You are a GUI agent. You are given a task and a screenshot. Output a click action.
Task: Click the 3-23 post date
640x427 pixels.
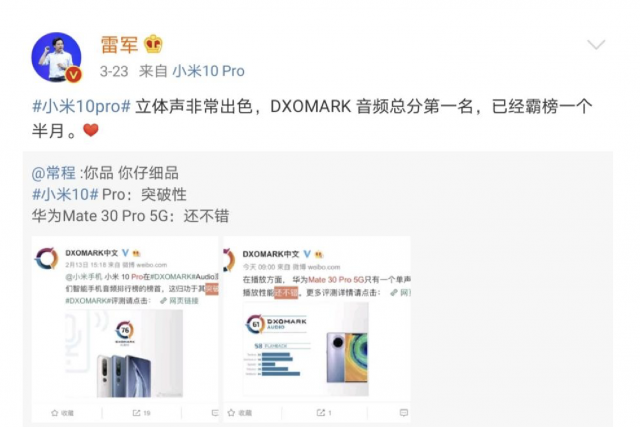114,71
